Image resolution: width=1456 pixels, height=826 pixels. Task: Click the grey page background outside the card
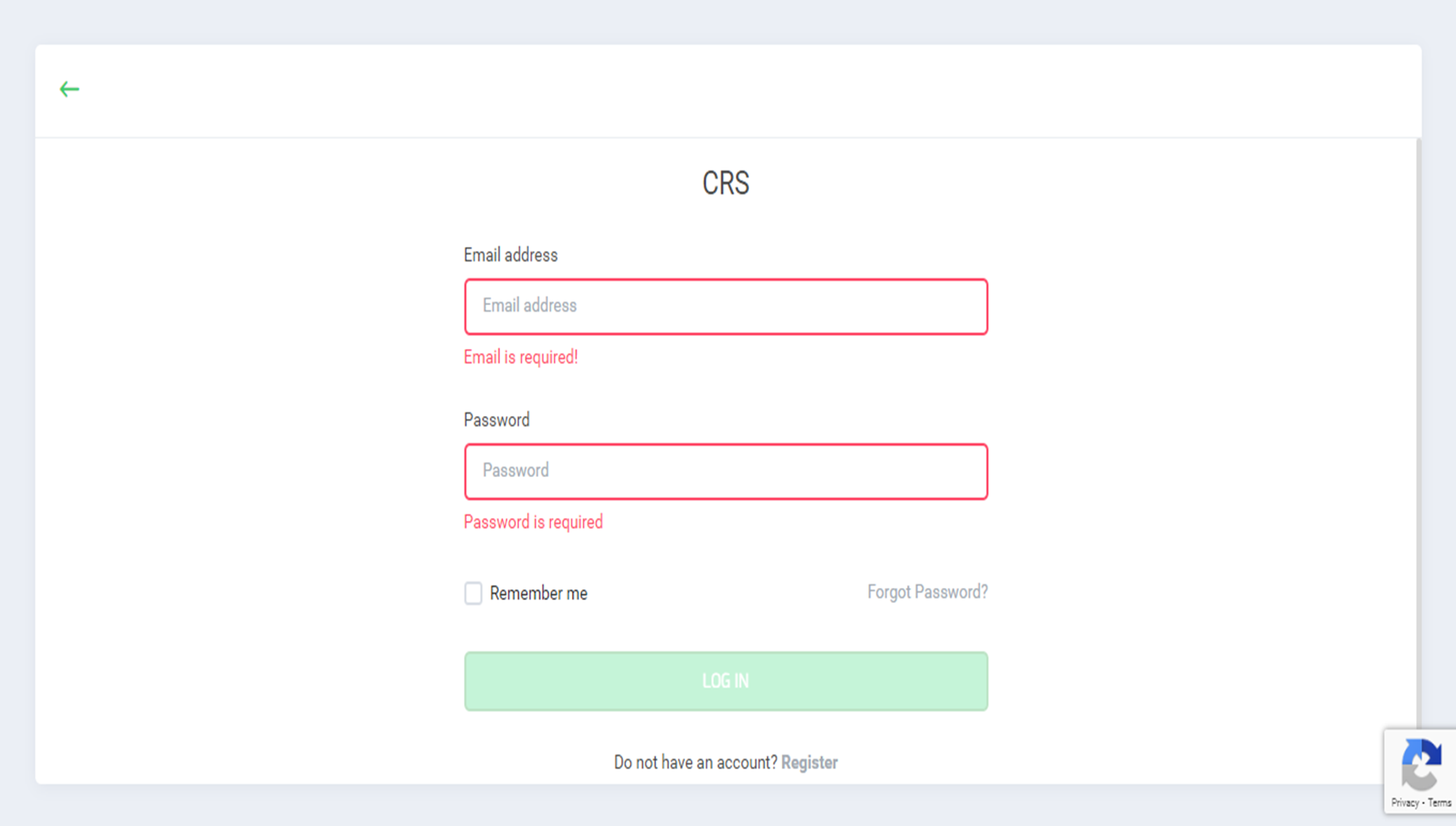point(728,20)
